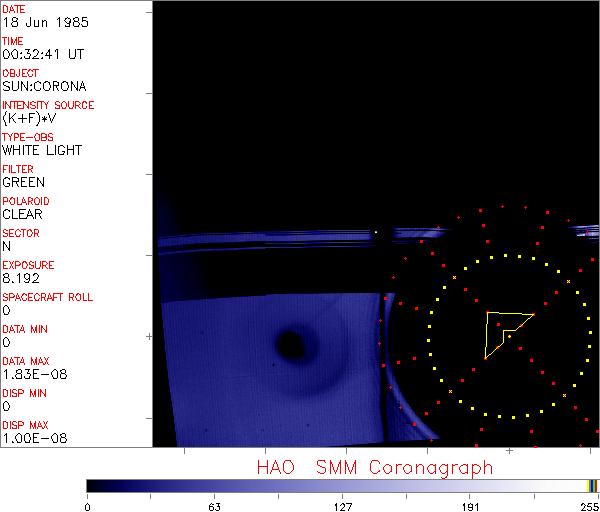This screenshot has width=600, height=512.
Task: Click the GREEN filter value
Action: coord(23,182)
